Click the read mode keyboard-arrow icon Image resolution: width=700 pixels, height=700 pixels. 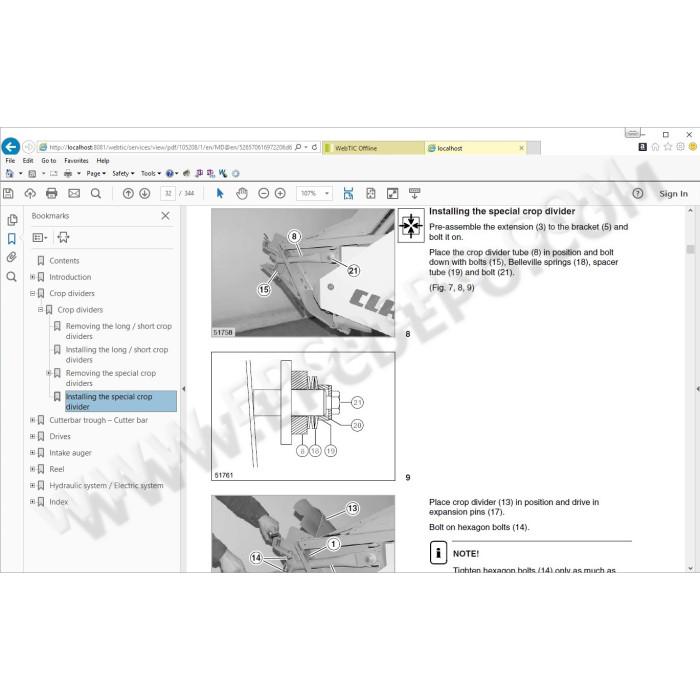[414, 193]
